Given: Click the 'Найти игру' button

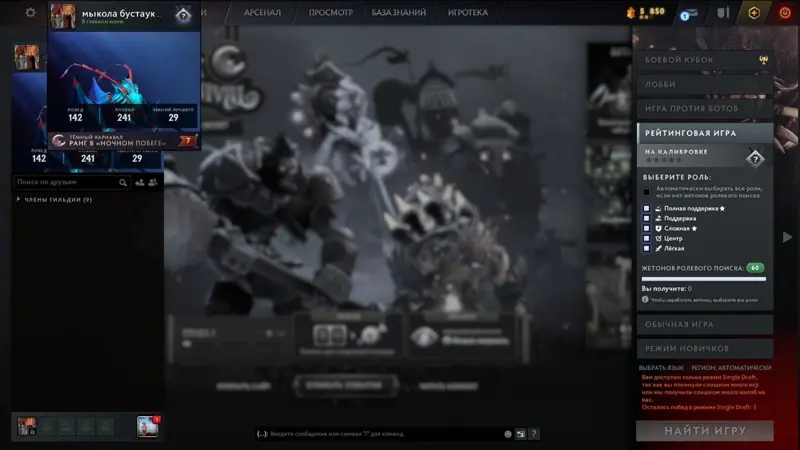Looking at the screenshot, I should tap(705, 431).
